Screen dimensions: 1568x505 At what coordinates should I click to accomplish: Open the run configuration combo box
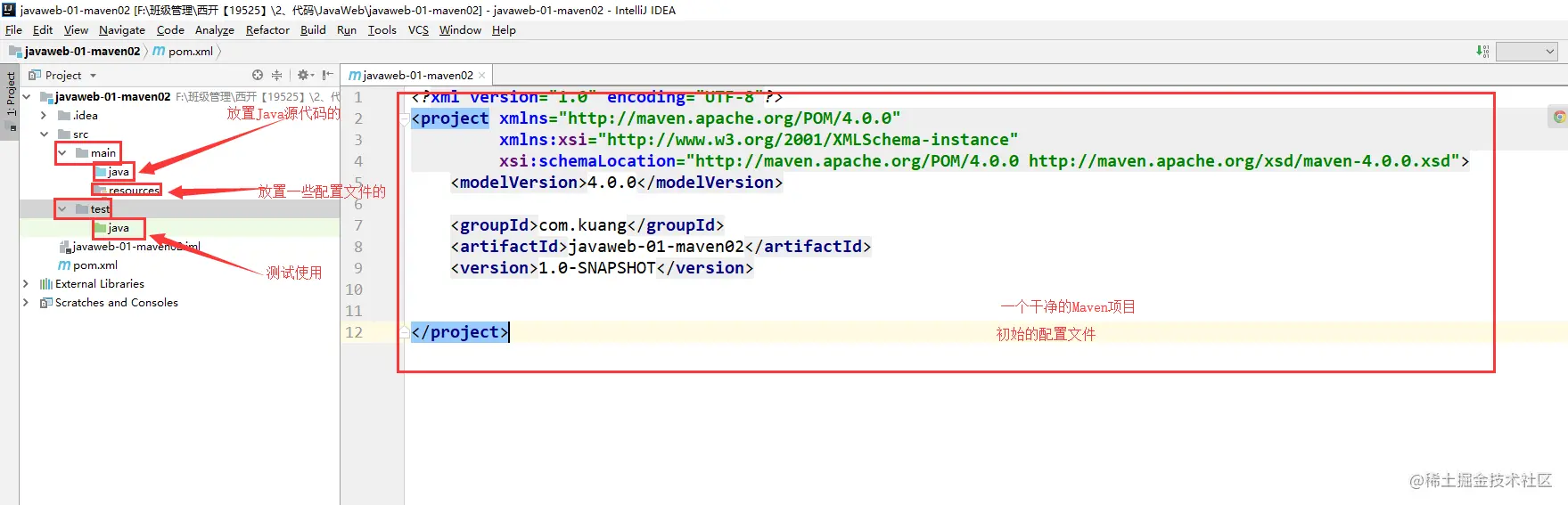[x=1527, y=52]
